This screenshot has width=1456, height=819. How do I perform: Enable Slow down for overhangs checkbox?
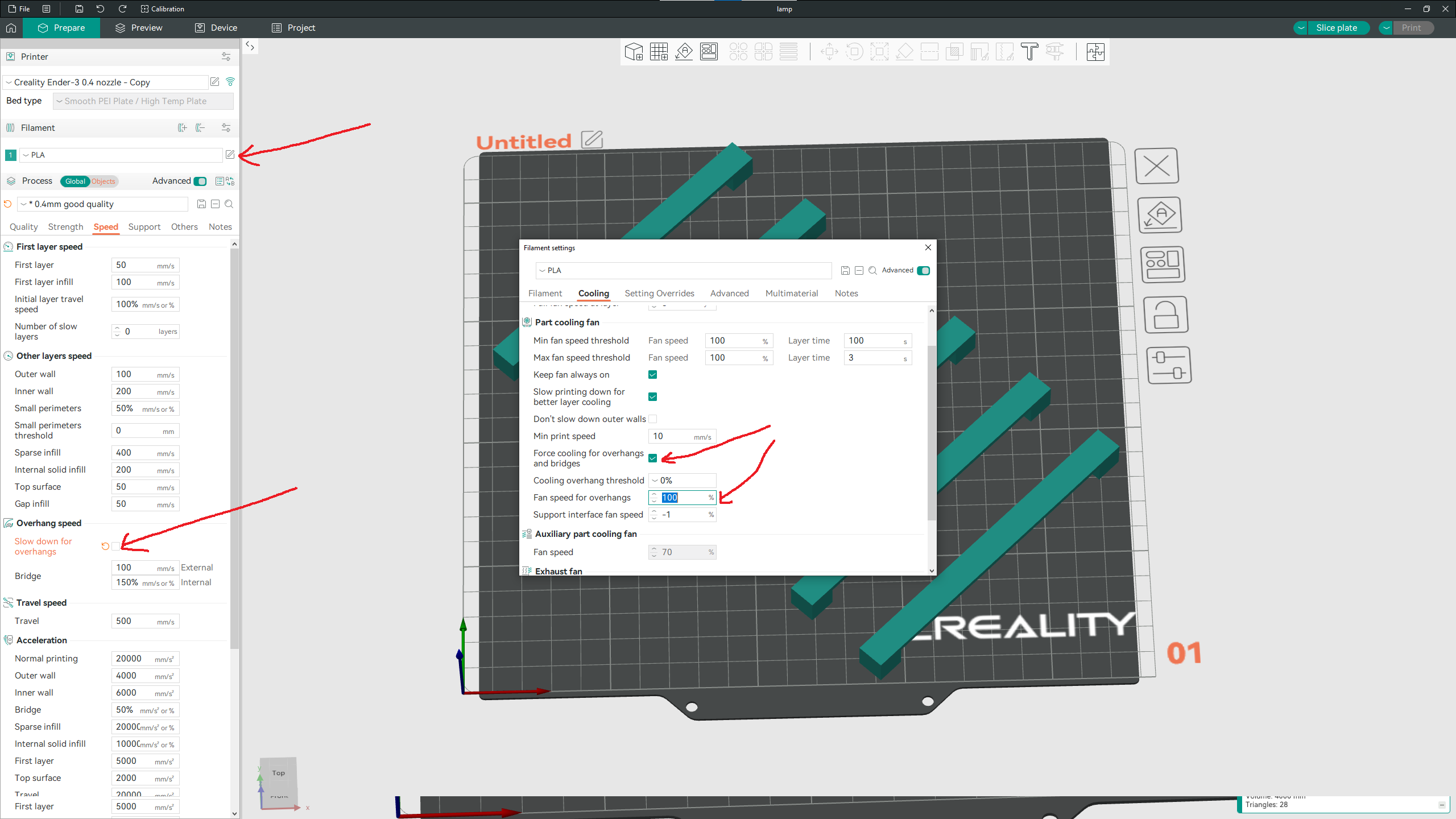(116, 547)
